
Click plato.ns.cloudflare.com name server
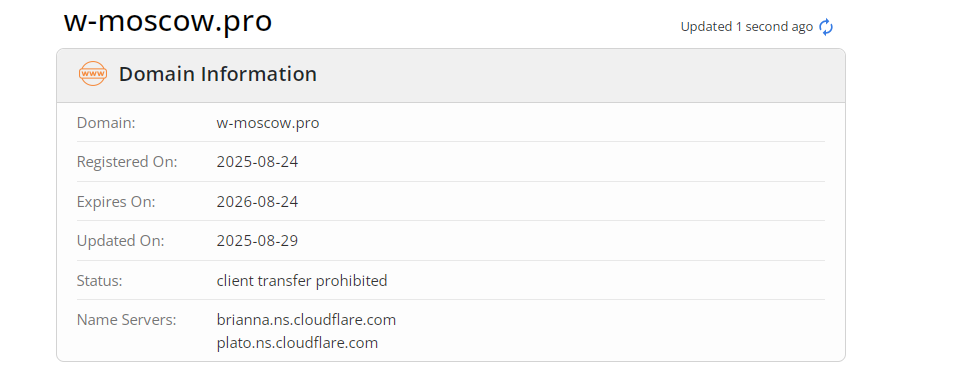(297, 343)
